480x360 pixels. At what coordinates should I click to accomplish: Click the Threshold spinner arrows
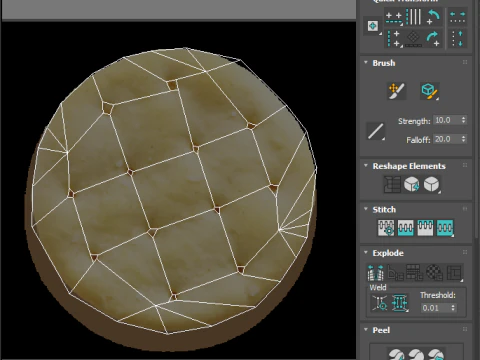pos(453,308)
